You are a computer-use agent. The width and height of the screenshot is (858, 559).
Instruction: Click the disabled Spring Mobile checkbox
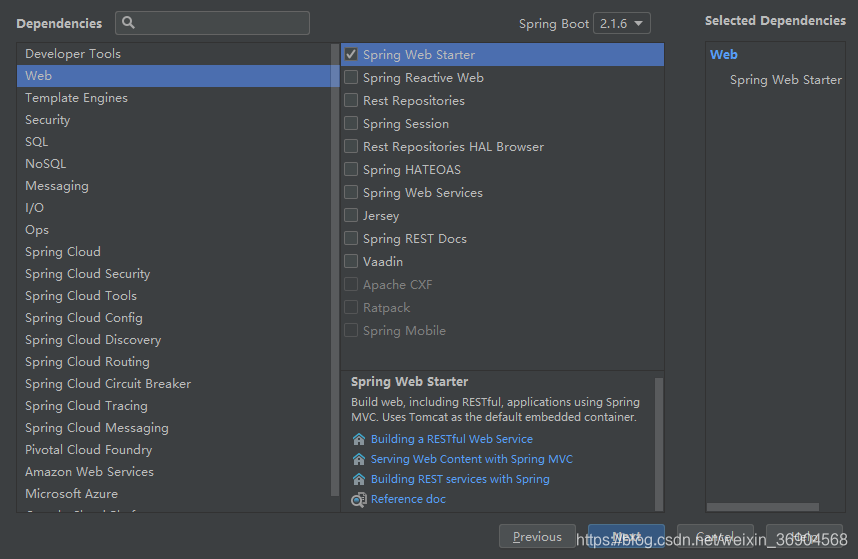coord(351,330)
